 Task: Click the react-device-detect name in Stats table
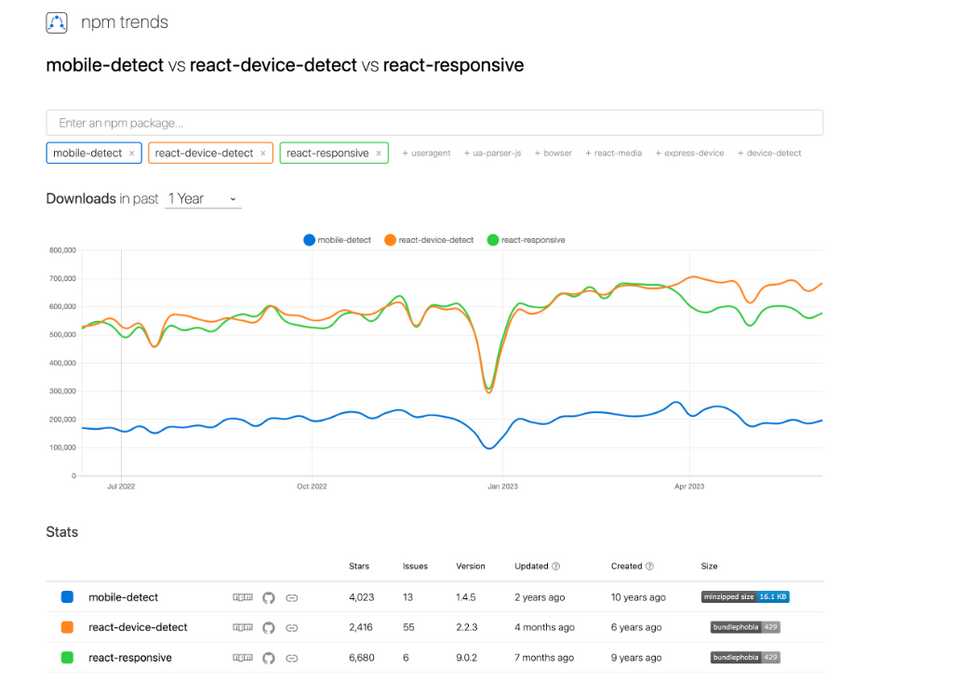[x=138, y=627]
